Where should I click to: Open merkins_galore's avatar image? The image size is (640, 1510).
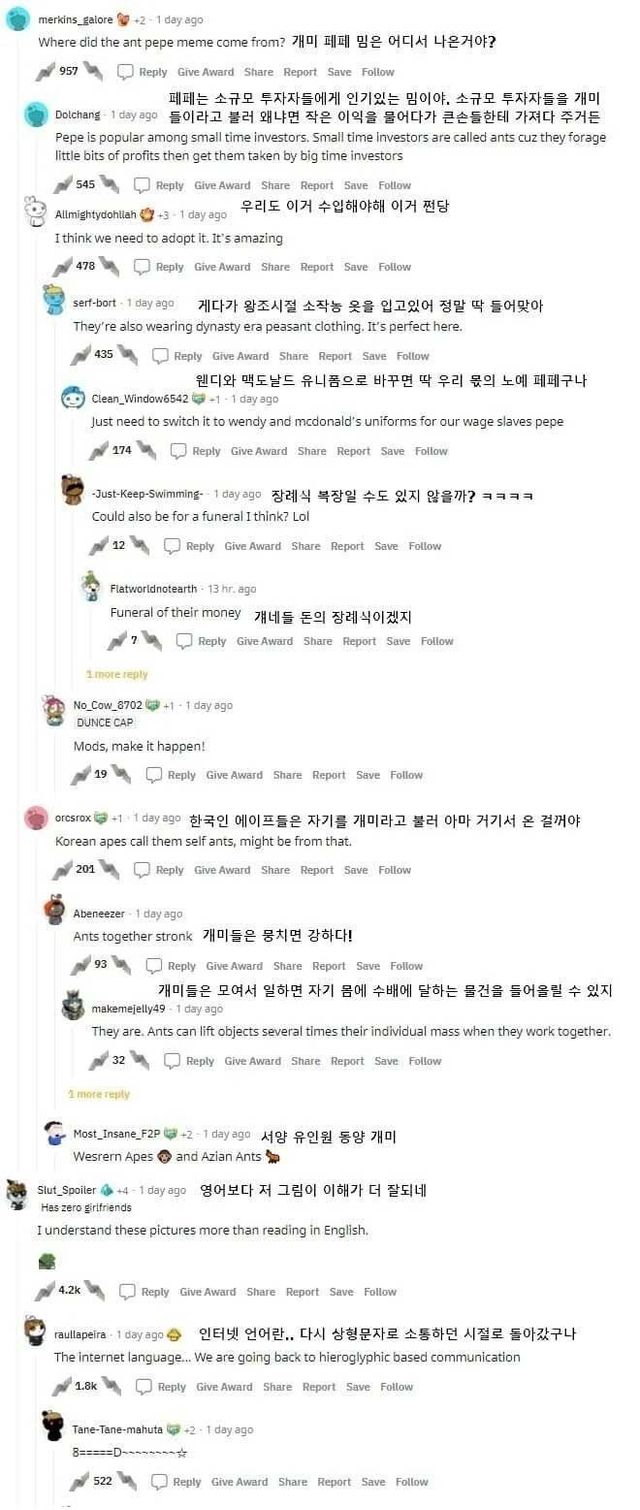(17, 19)
